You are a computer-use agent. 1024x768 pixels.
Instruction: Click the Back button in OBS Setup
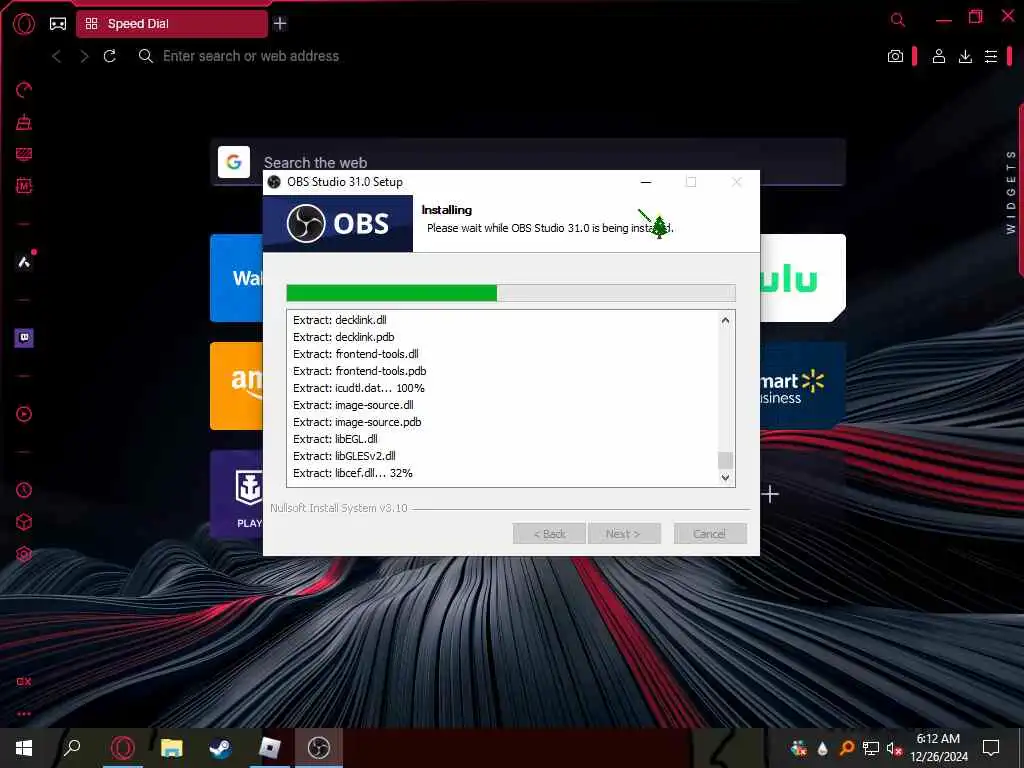[549, 534]
